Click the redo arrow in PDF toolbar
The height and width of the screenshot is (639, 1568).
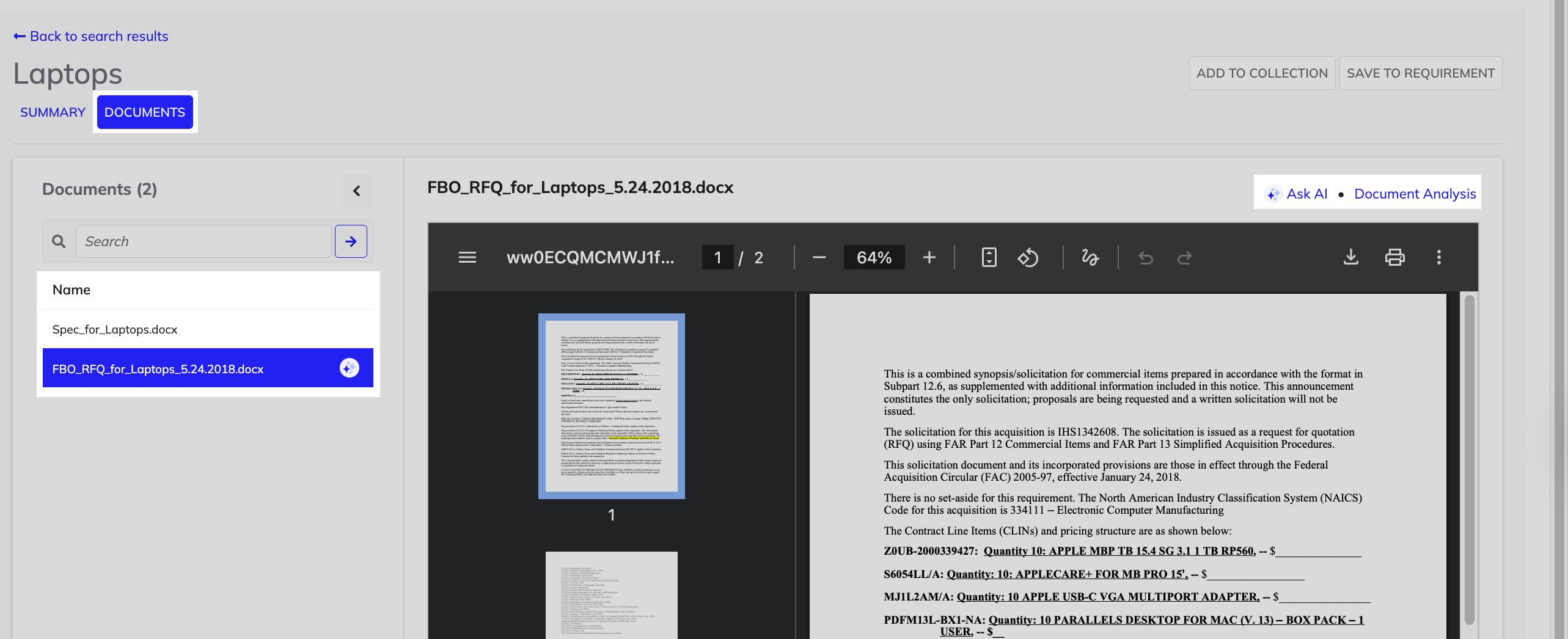click(1184, 258)
